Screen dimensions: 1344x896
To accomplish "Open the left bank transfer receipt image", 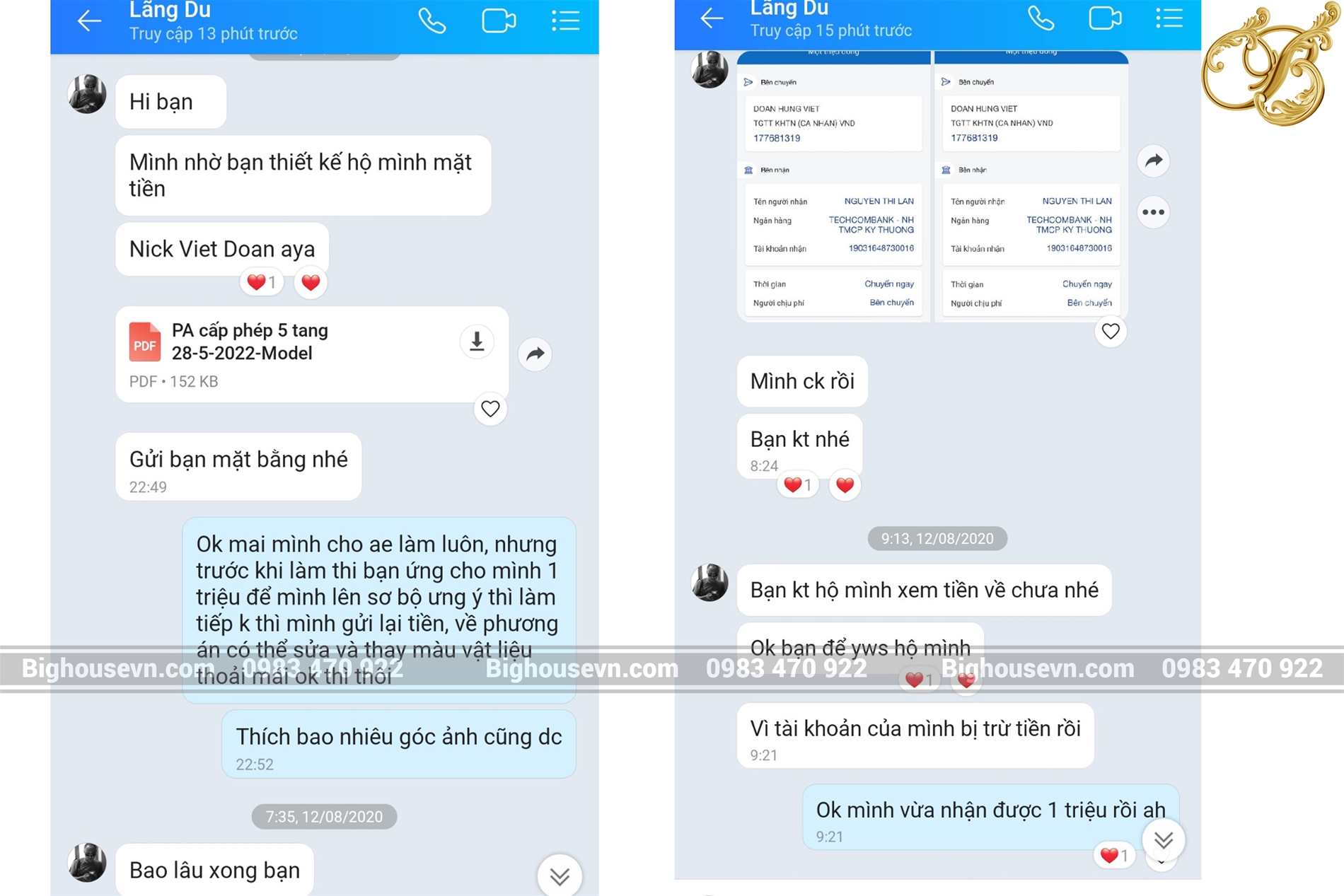I will point(833,187).
